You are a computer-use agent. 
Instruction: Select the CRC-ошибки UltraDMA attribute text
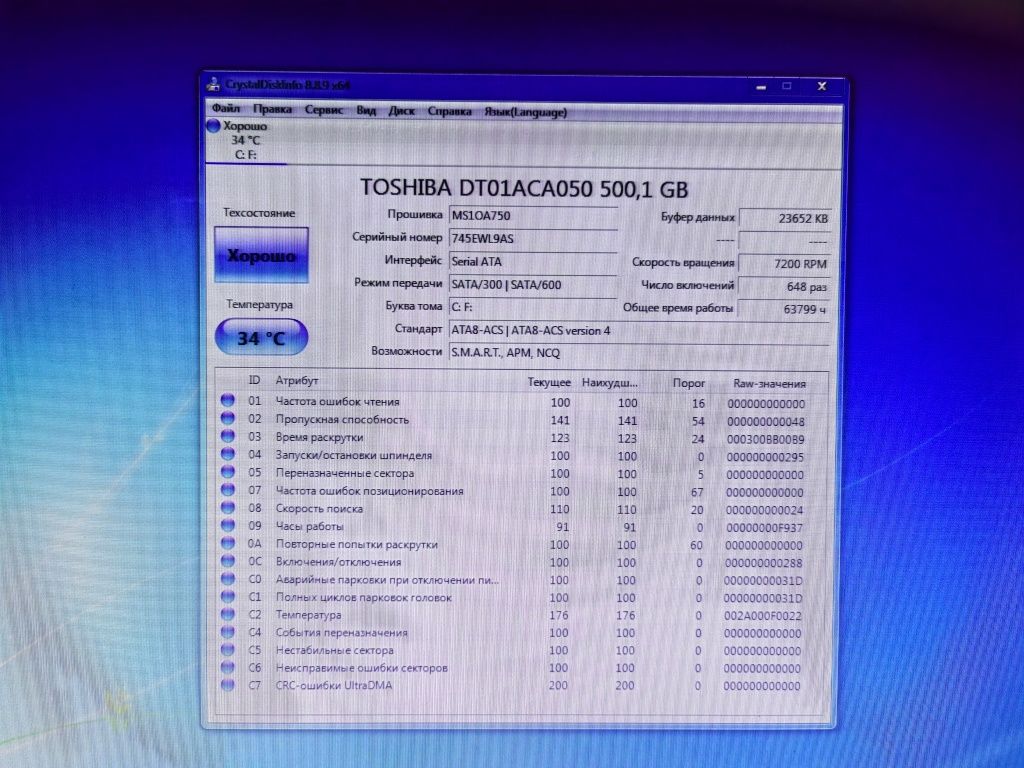point(334,685)
